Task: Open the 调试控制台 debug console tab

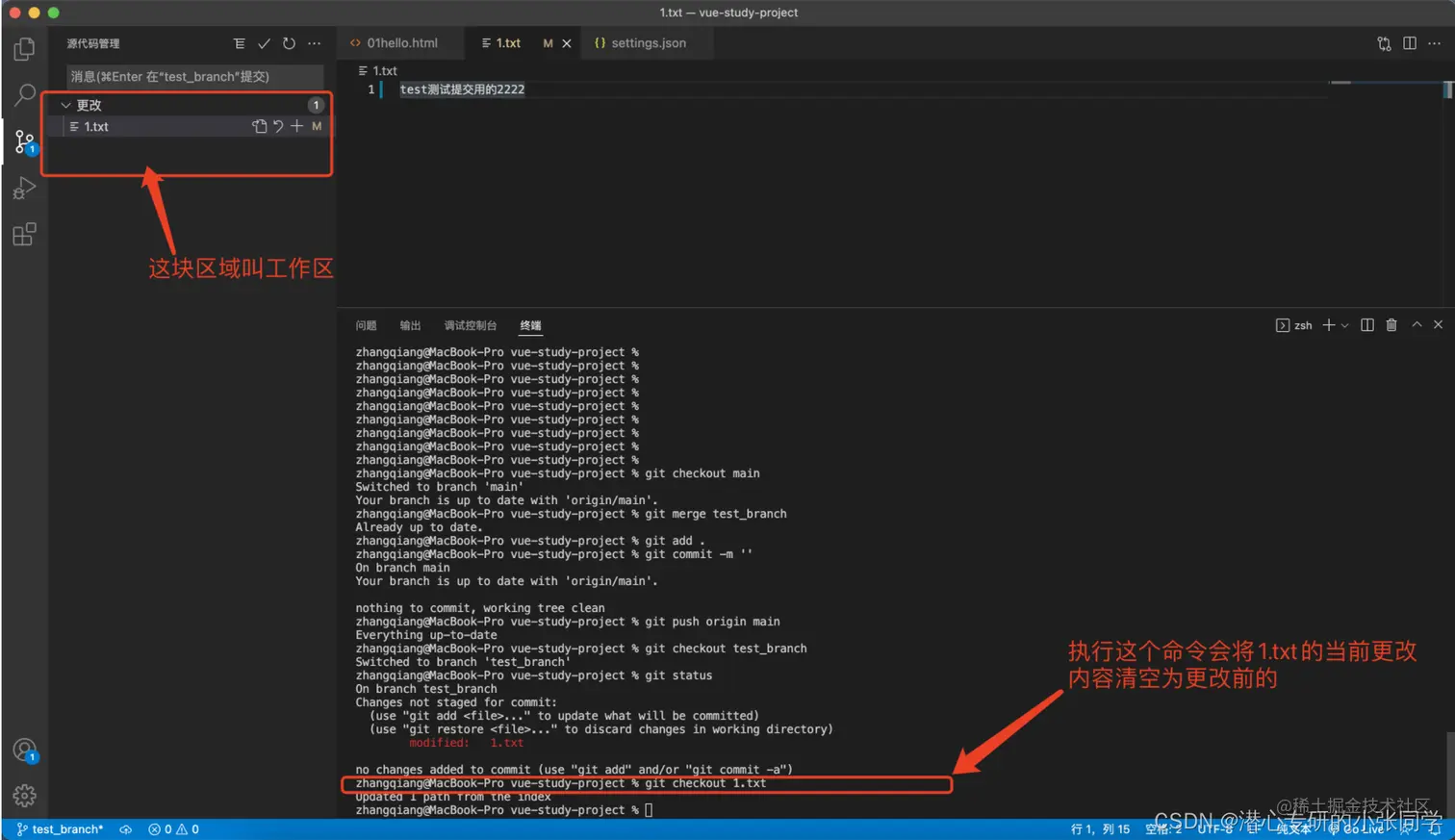Action: 471,325
